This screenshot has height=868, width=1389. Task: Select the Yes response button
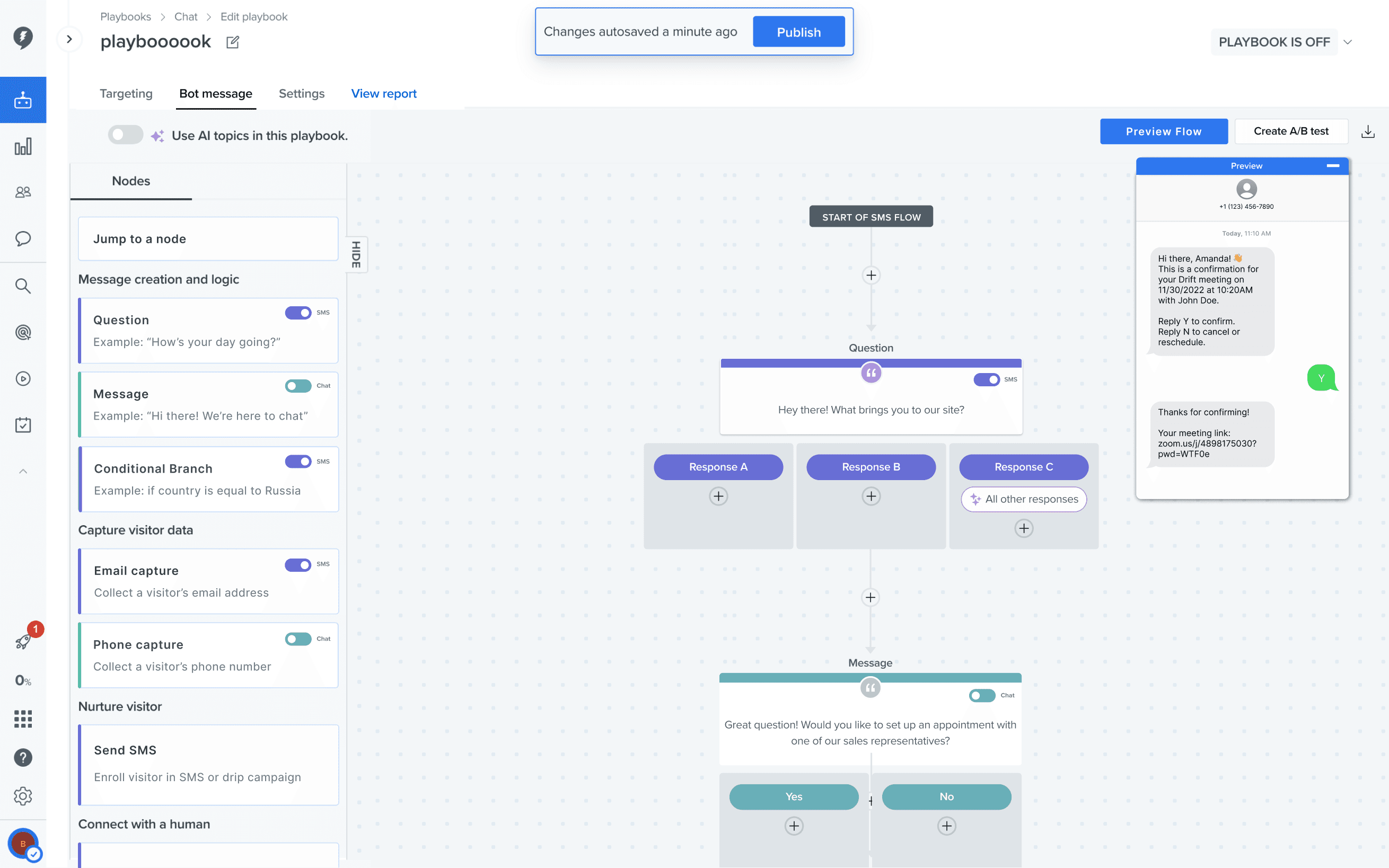(794, 797)
